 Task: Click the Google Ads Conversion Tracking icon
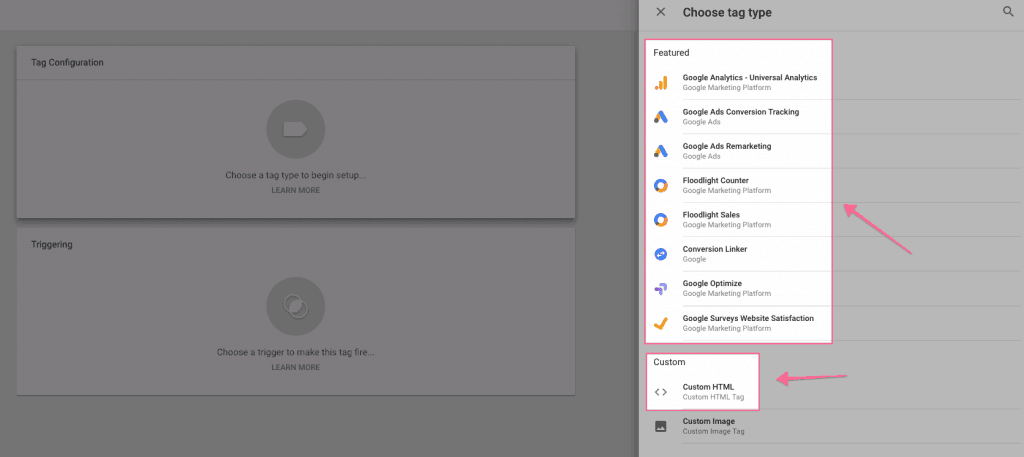point(661,117)
